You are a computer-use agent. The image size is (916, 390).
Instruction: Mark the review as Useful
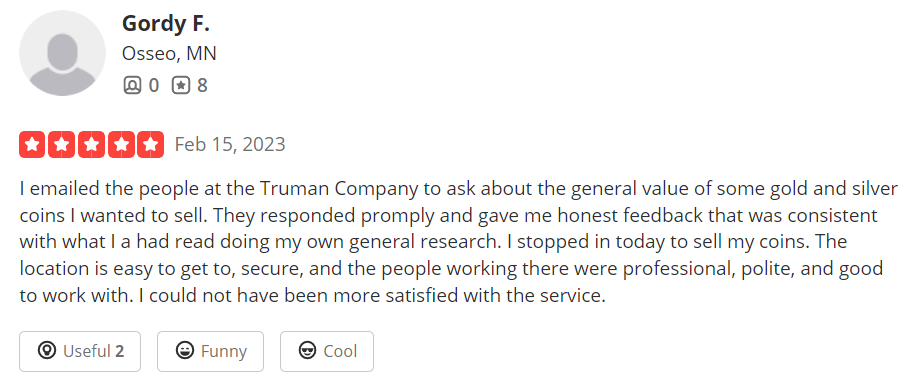pyautogui.click(x=80, y=351)
